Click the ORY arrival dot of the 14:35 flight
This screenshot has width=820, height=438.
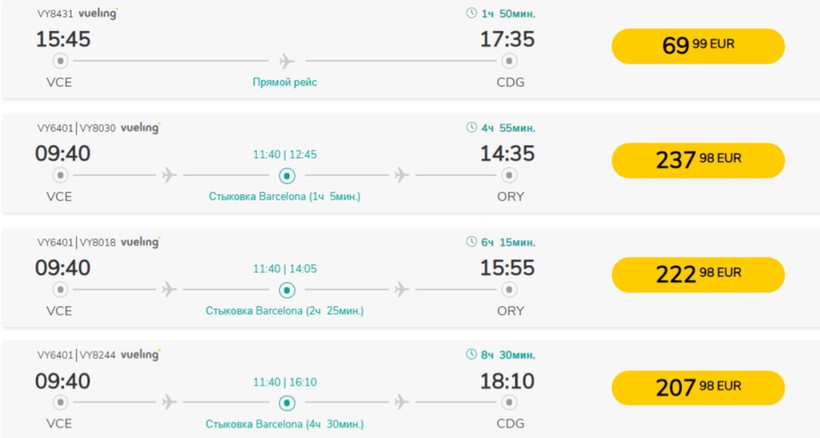pos(510,176)
